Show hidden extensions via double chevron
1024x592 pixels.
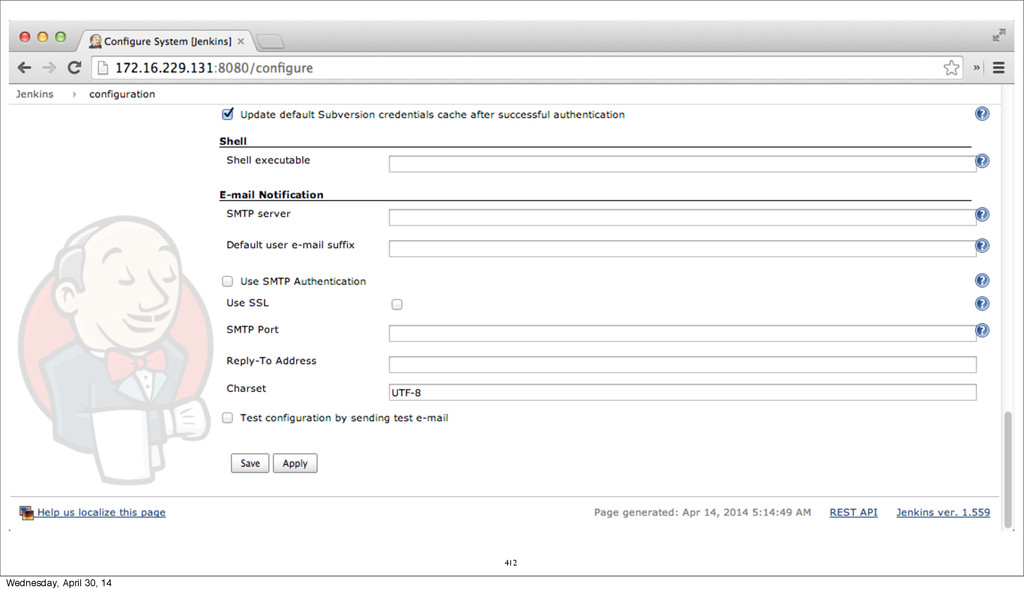[976, 67]
